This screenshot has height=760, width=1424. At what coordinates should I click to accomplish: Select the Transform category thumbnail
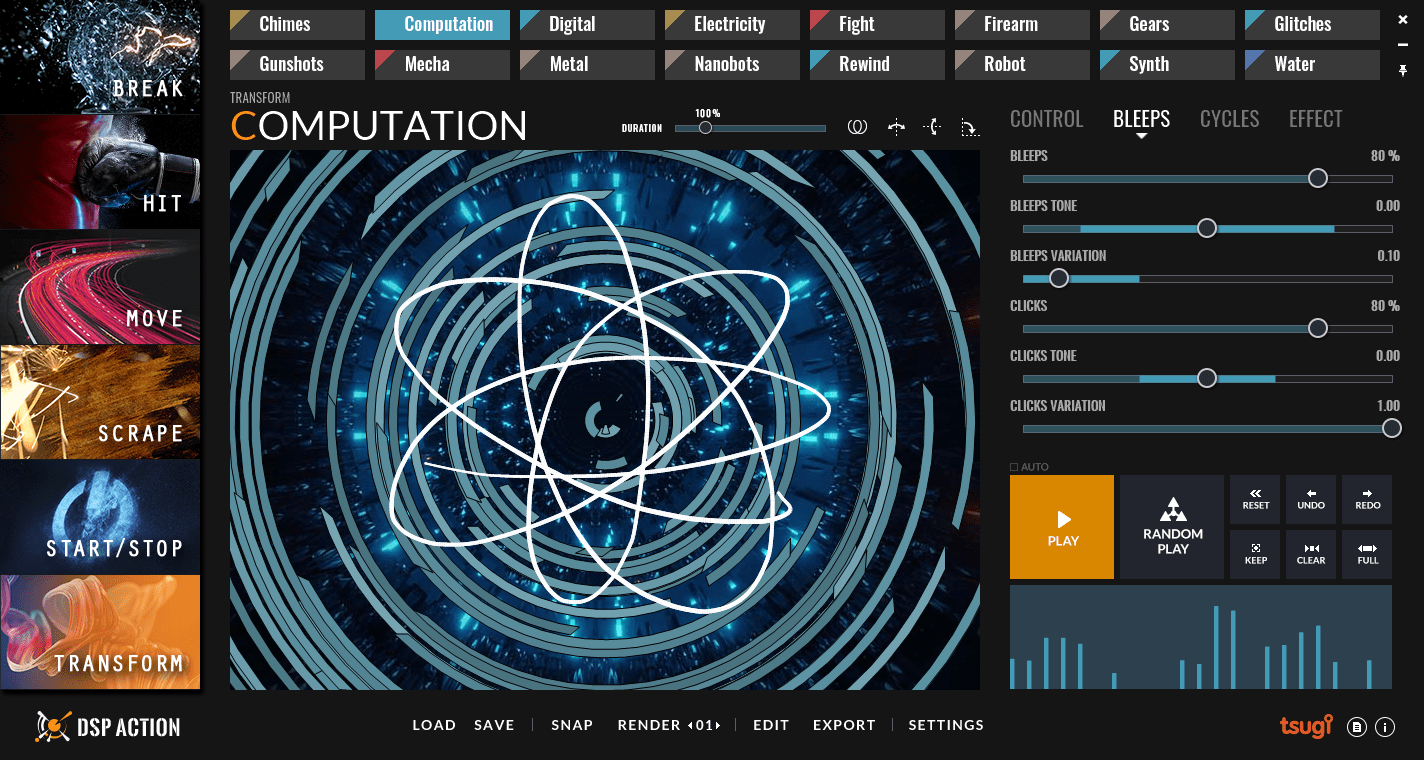tap(100, 632)
